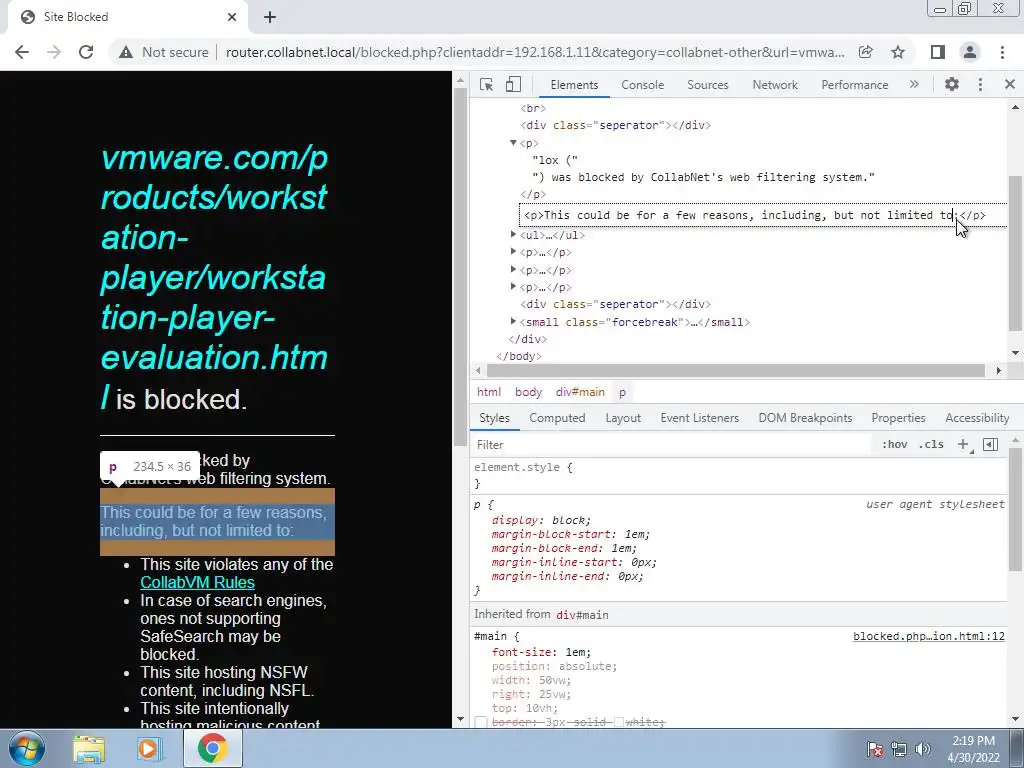Click the address bar URL
1024x768 pixels.
[x=535, y=52]
